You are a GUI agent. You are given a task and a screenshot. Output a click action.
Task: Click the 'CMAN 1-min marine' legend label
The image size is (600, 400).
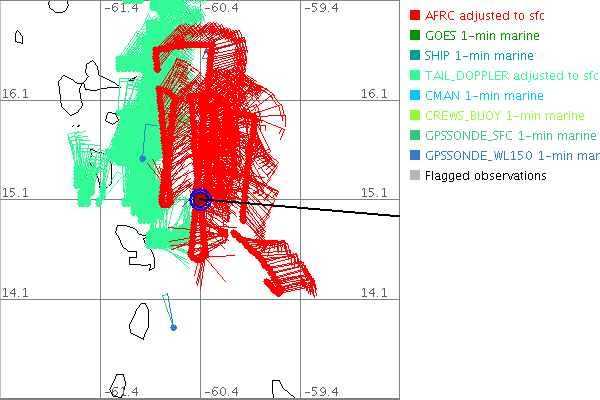coord(484,96)
